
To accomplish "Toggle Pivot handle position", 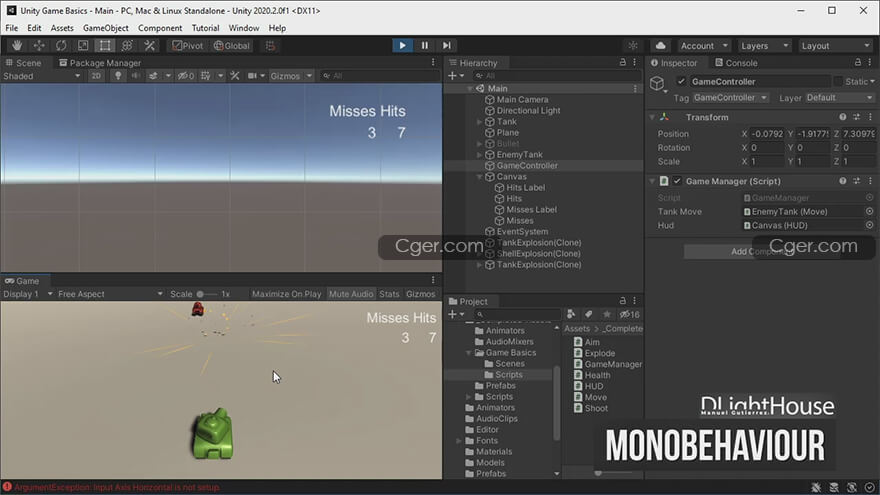I will [x=187, y=45].
